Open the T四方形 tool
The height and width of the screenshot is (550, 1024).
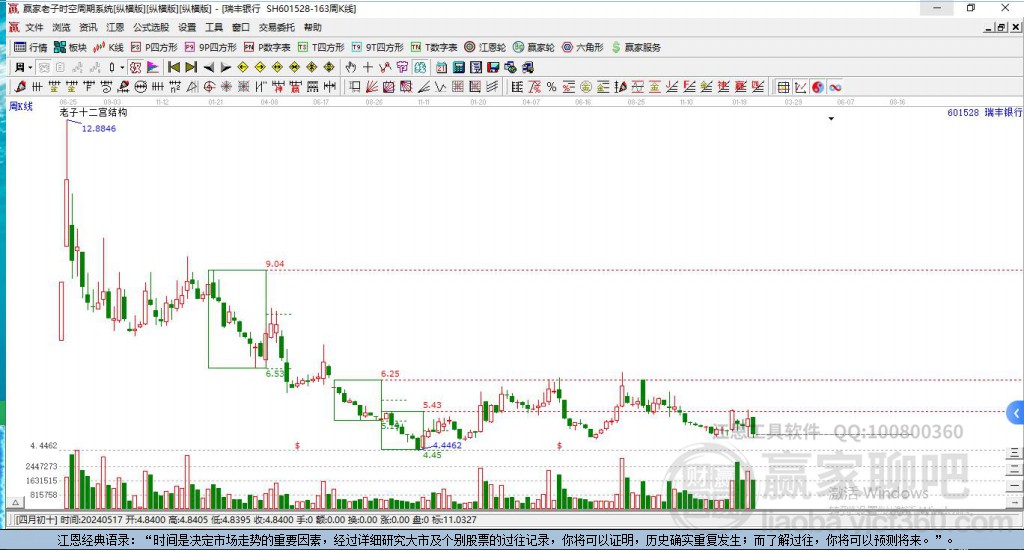(321, 47)
